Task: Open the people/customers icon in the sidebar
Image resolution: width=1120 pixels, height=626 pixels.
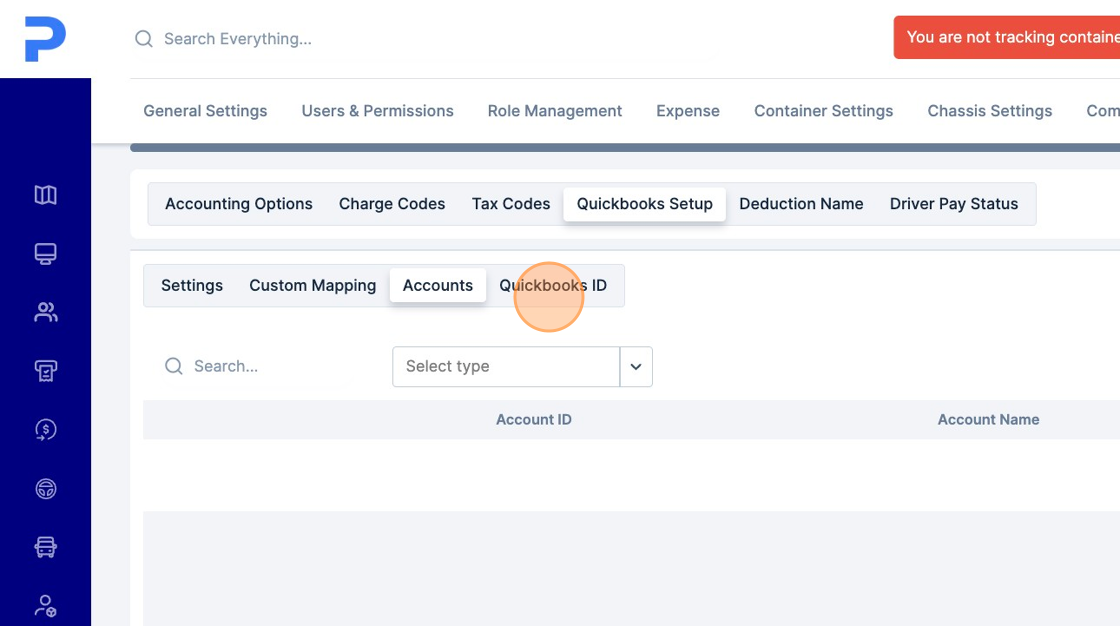Action: pyautogui.click(x=46, y=312)
